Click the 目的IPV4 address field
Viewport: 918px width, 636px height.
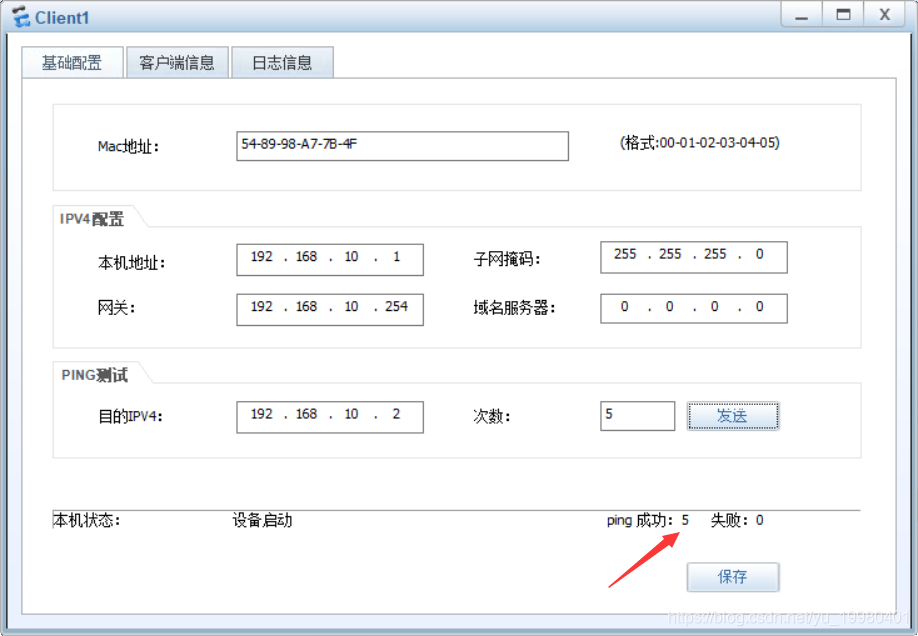click(330, 417)
